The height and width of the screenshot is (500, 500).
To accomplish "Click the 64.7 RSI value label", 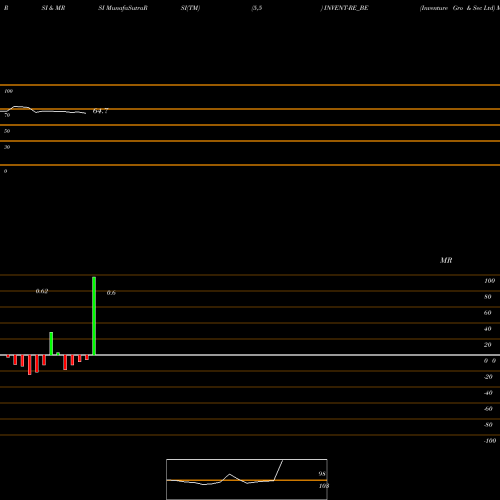I will (x=101, y=111).
